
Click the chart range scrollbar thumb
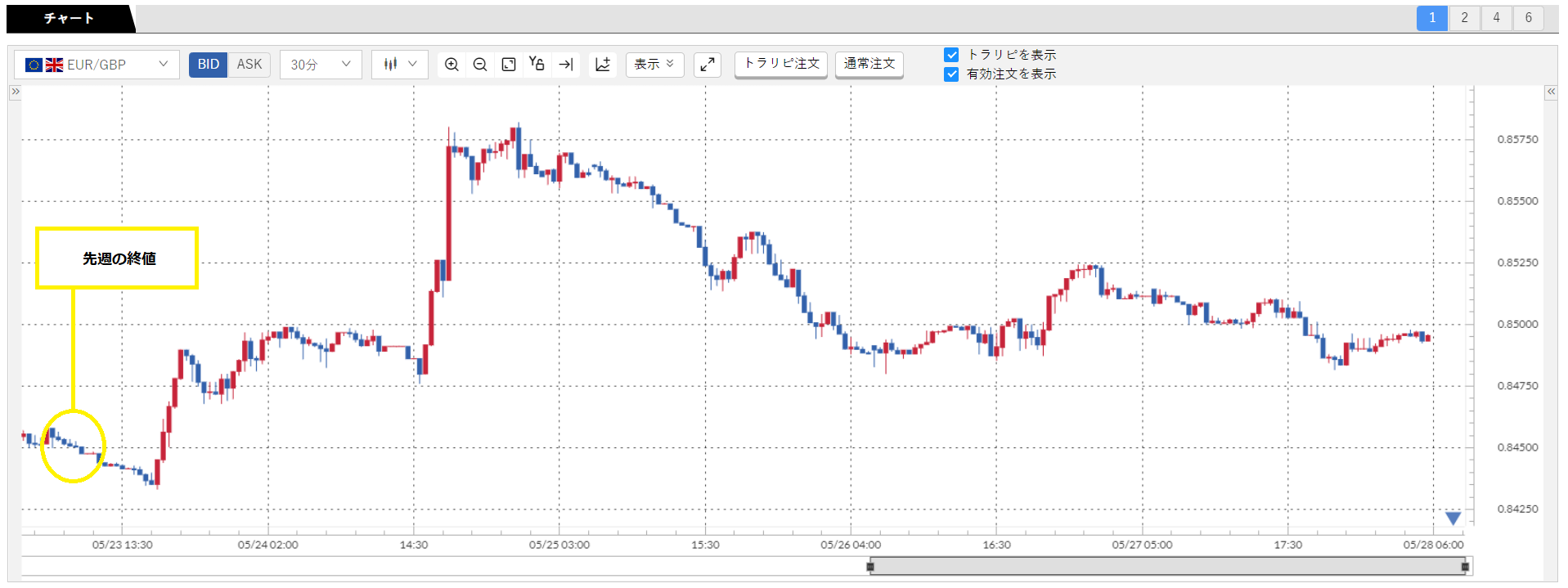pos(1168,566)
